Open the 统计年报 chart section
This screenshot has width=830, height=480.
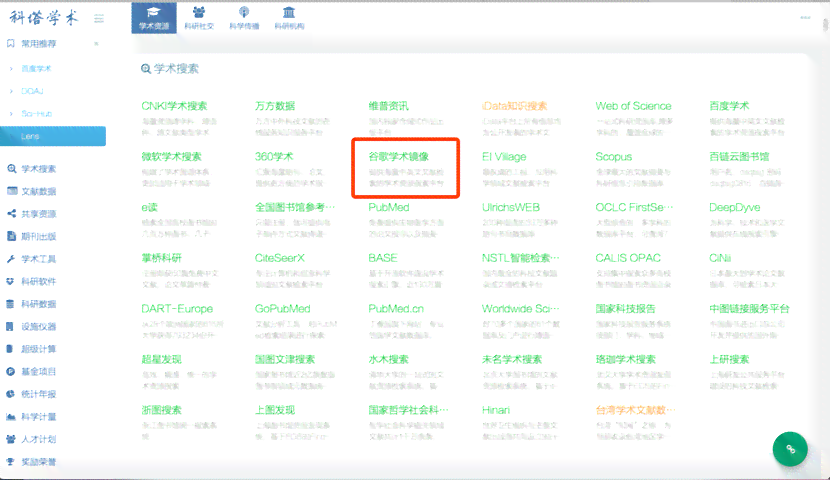point(32,394)
